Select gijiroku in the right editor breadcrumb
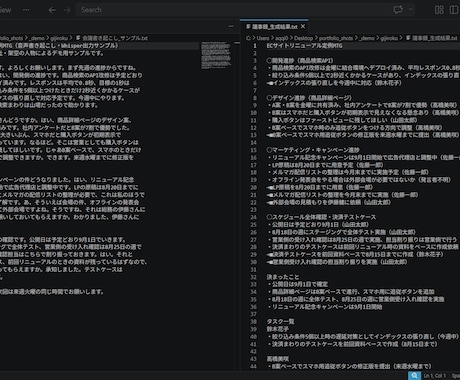The image size is (460, 380). point(389,38)
